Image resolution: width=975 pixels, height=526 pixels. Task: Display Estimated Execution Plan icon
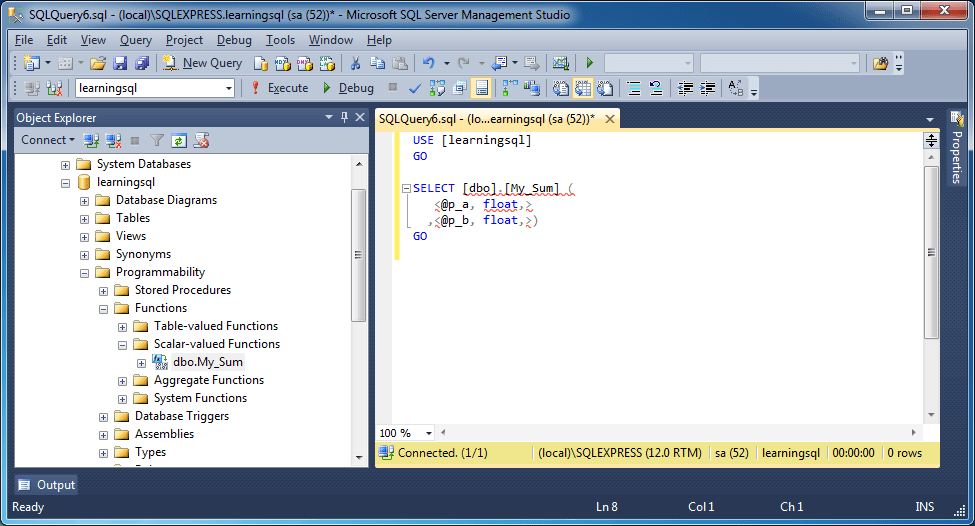pos(437,88)
